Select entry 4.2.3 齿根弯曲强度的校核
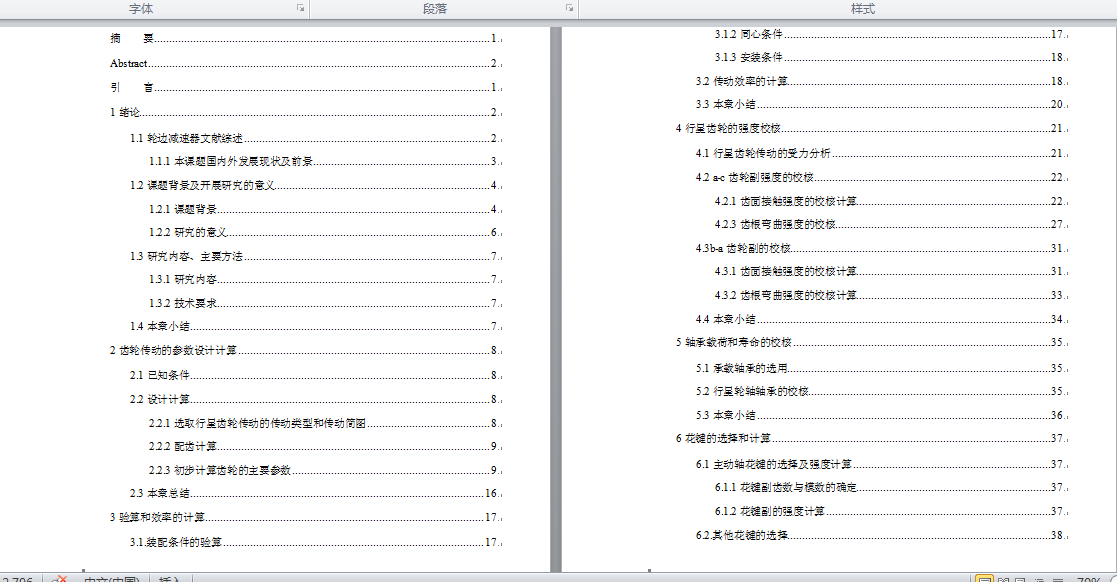 click(891, 224)
